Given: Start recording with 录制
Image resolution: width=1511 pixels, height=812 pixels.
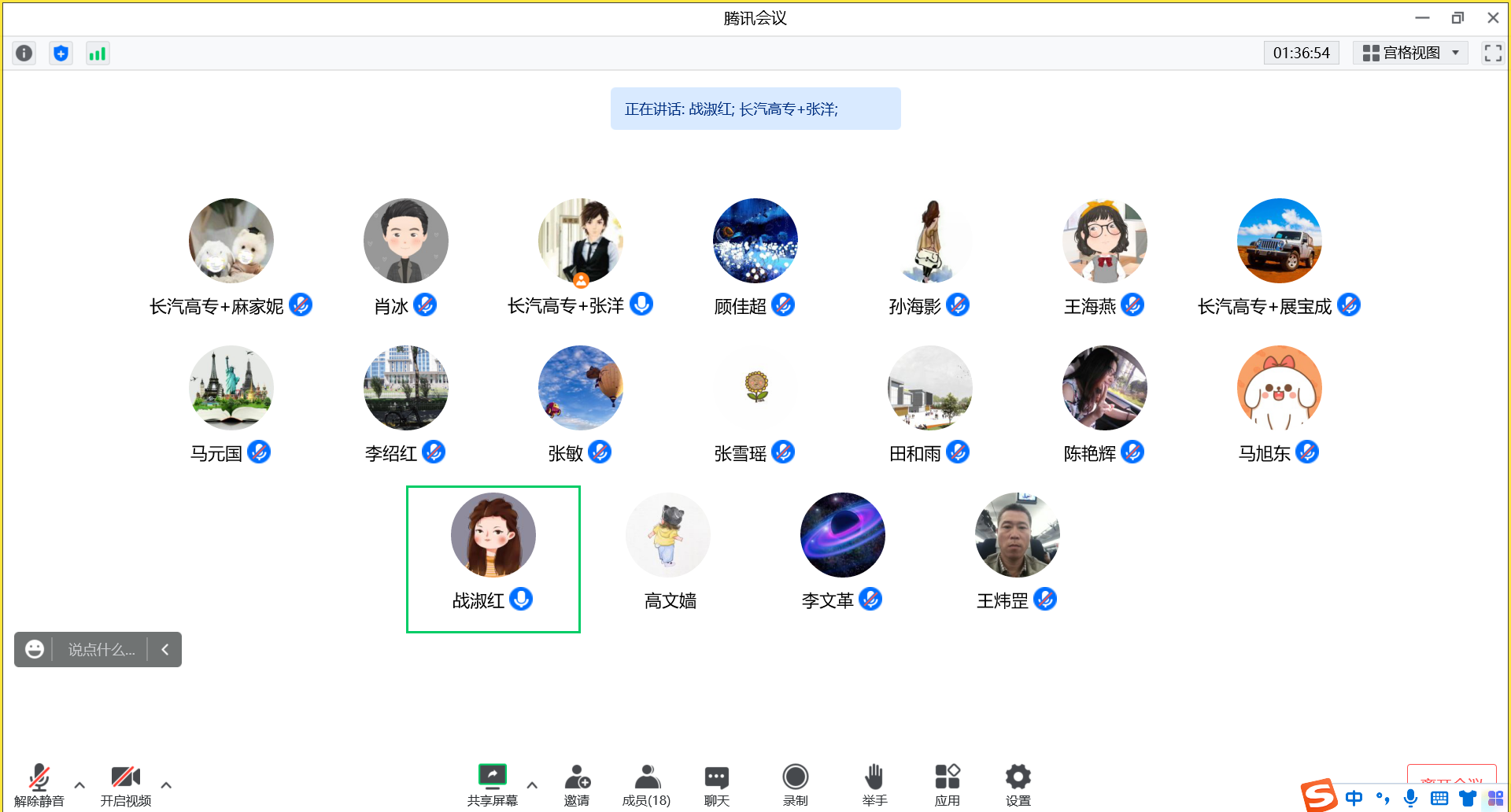Looking at the screenshot, I should click(x=795, y=785).
